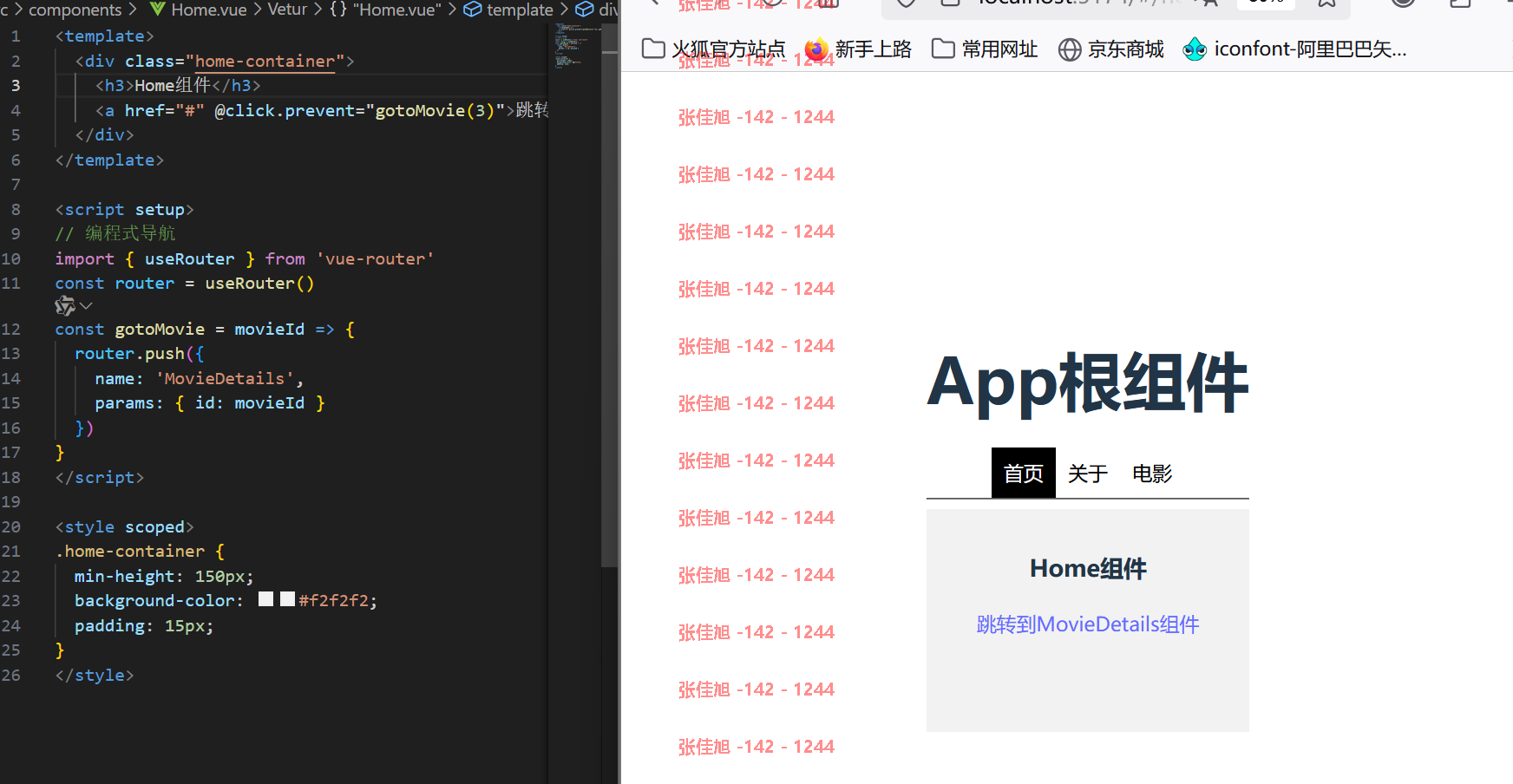
Task: Open the Home.vue breadcrumb file segment
Action: coord(209,10)
